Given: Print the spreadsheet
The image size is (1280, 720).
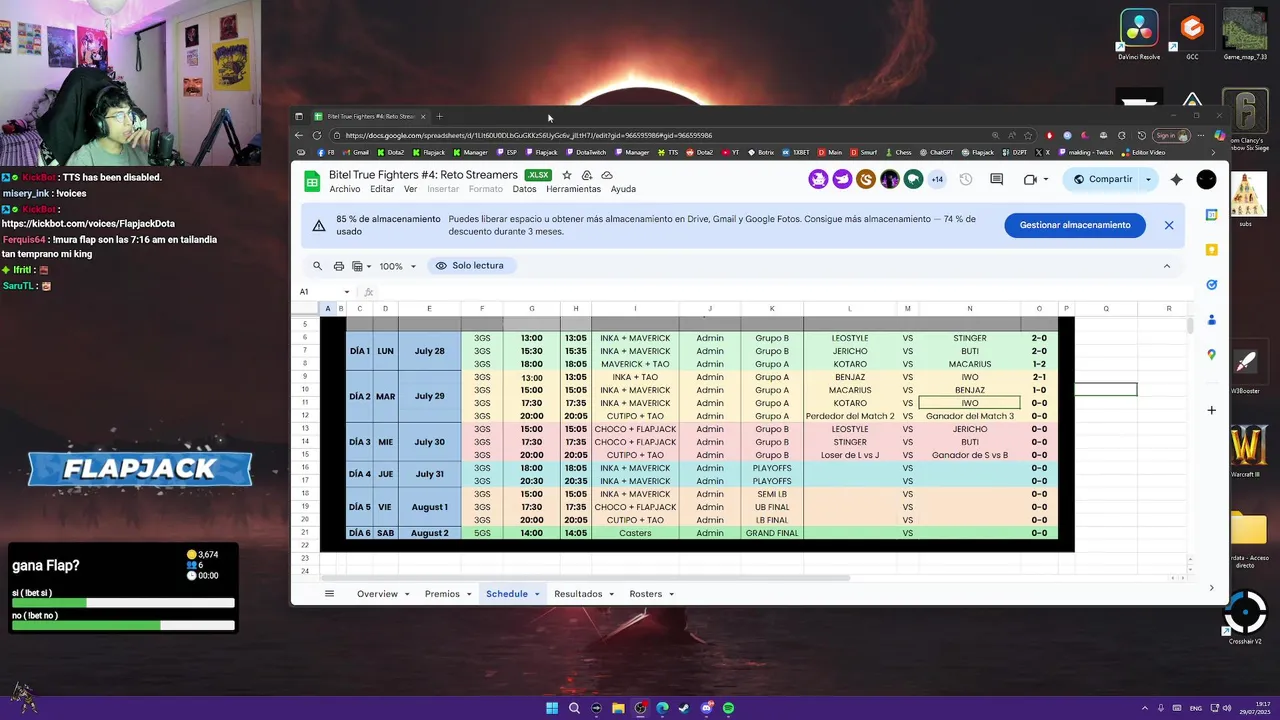Looking at the screenshot, I should [339, 266].
